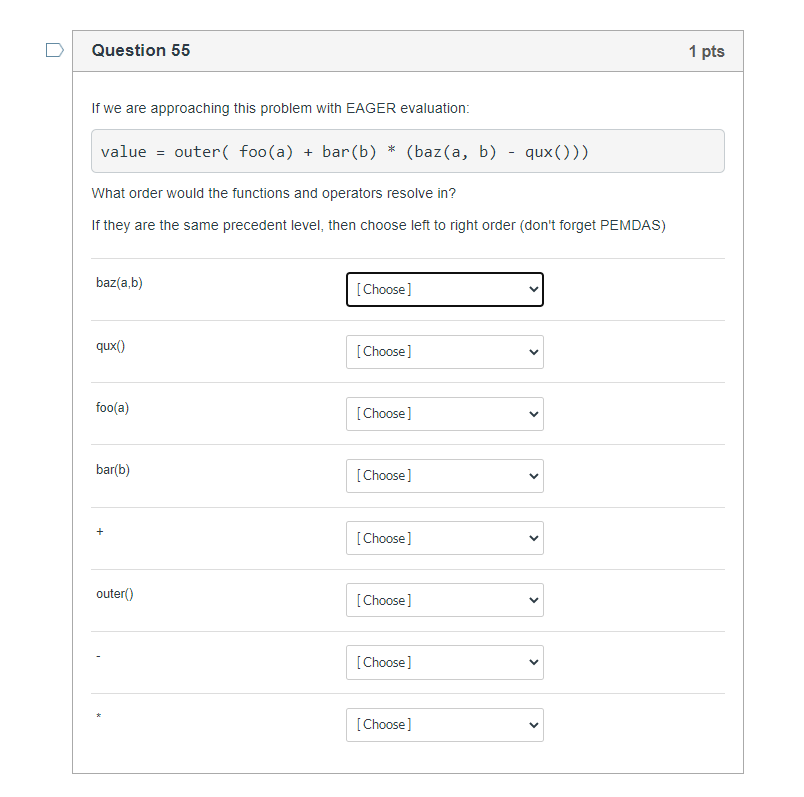Open the dropdown for the - operator

click(445, 663)
